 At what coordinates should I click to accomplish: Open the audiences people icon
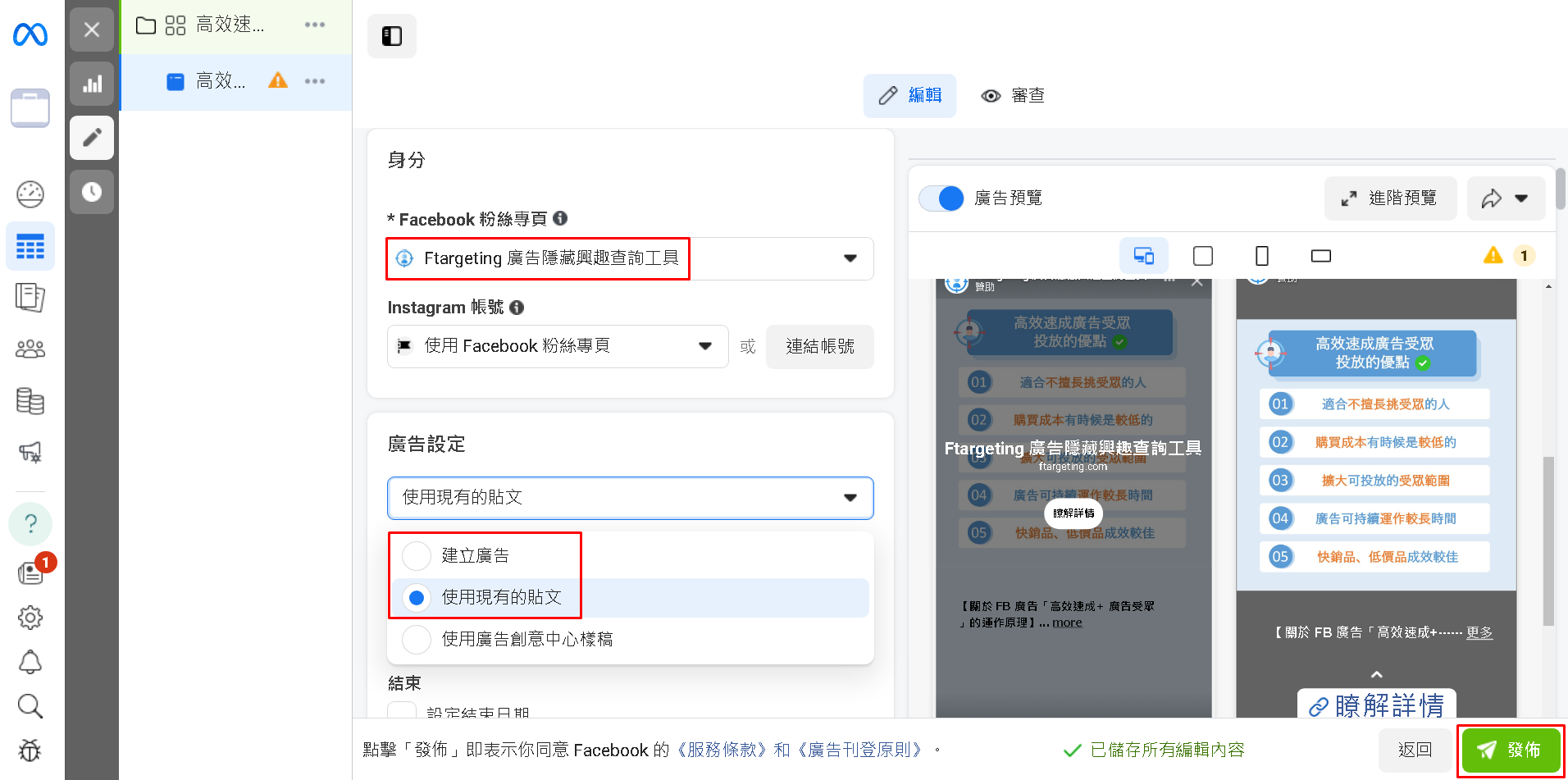(x=30, y=349)
